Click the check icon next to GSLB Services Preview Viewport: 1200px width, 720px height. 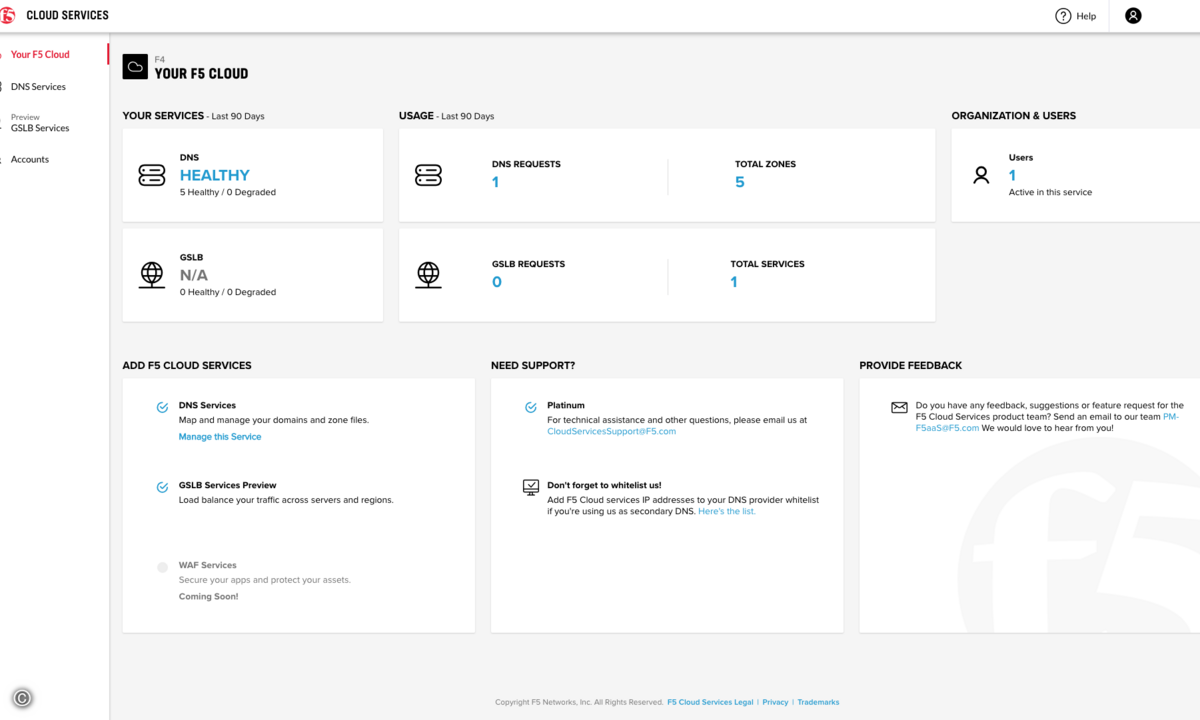162,487
